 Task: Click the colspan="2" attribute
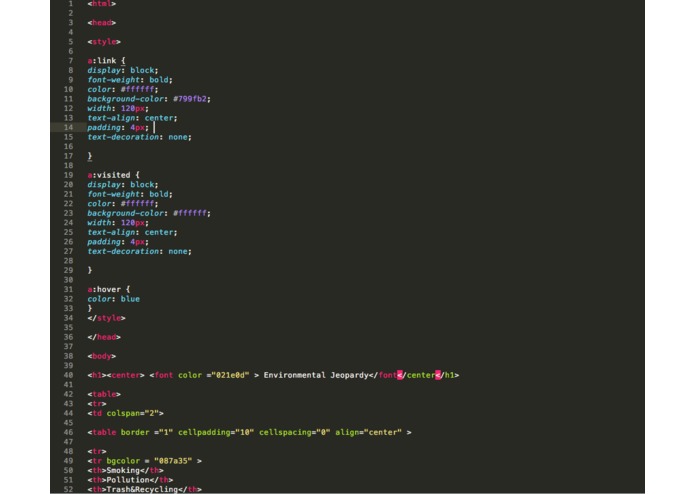click(x=133, y=413)
